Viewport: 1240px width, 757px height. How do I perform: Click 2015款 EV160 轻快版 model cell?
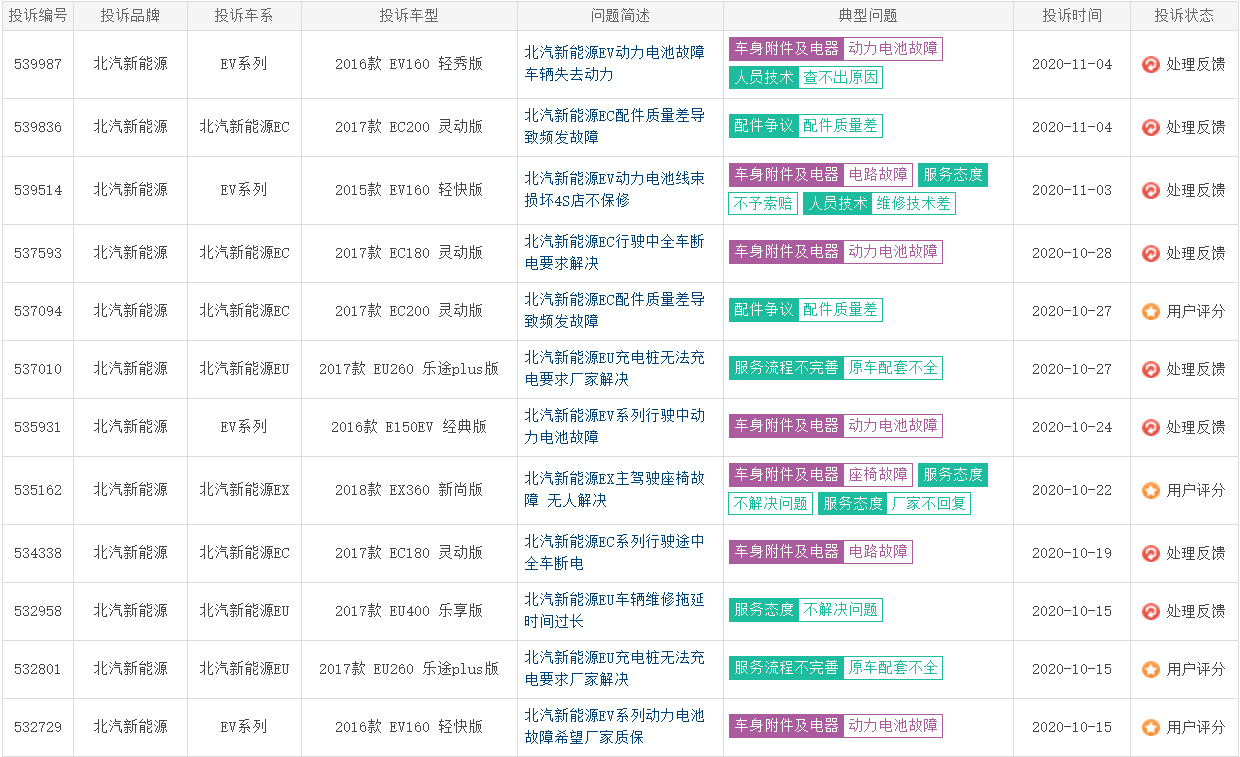[x=409, y=190]
